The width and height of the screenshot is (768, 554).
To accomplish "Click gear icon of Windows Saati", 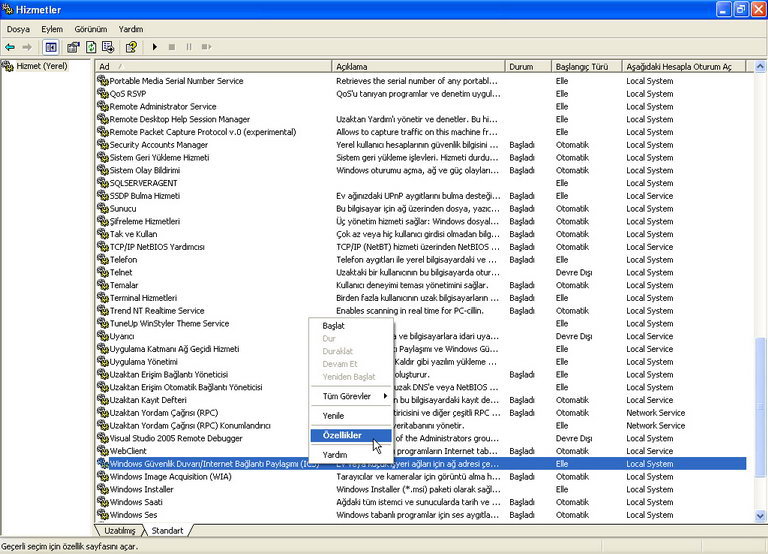I will tap(103, 502).
